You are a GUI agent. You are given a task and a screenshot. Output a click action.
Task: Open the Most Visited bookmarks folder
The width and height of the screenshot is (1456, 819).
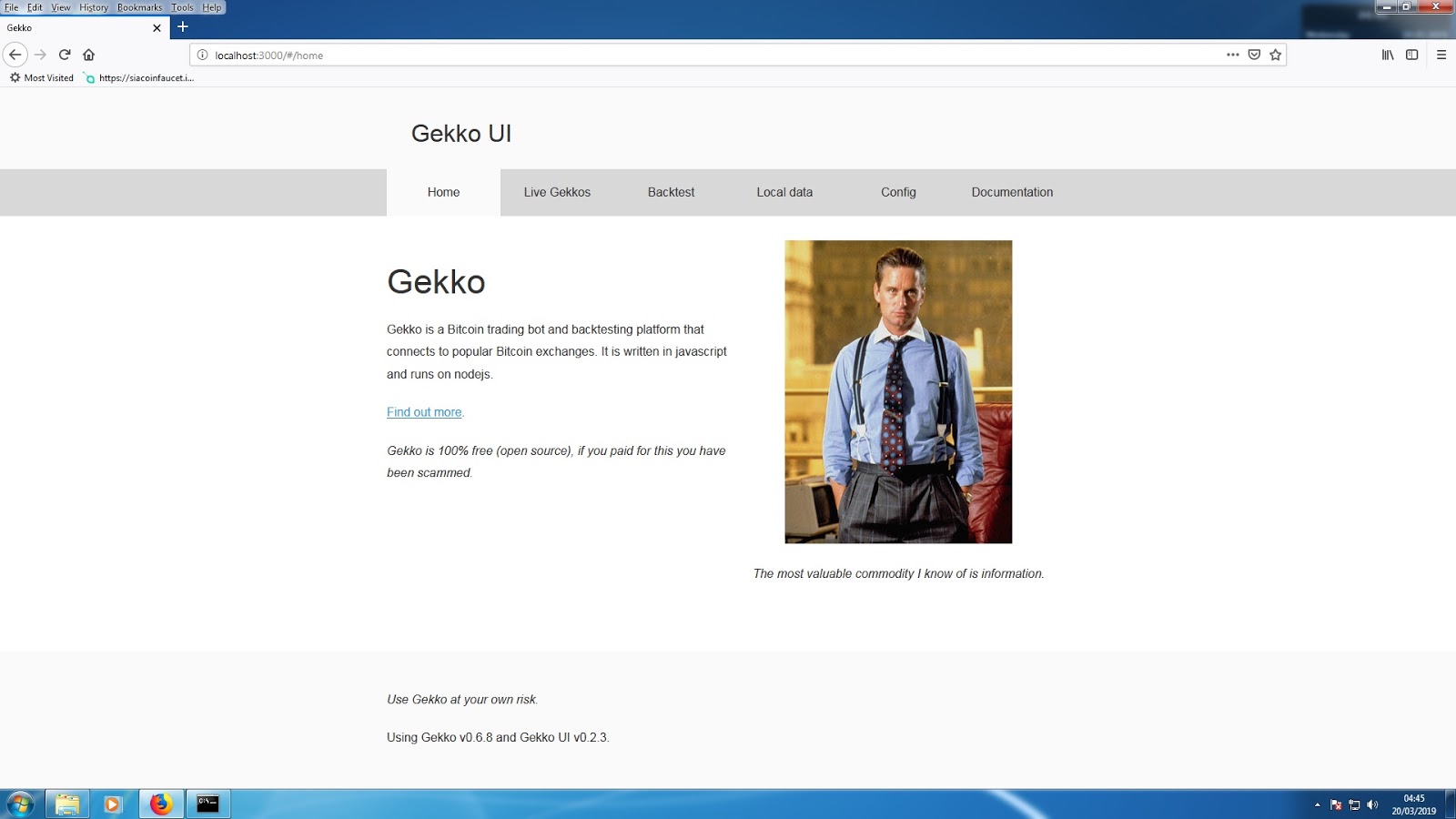click(42, 78)
